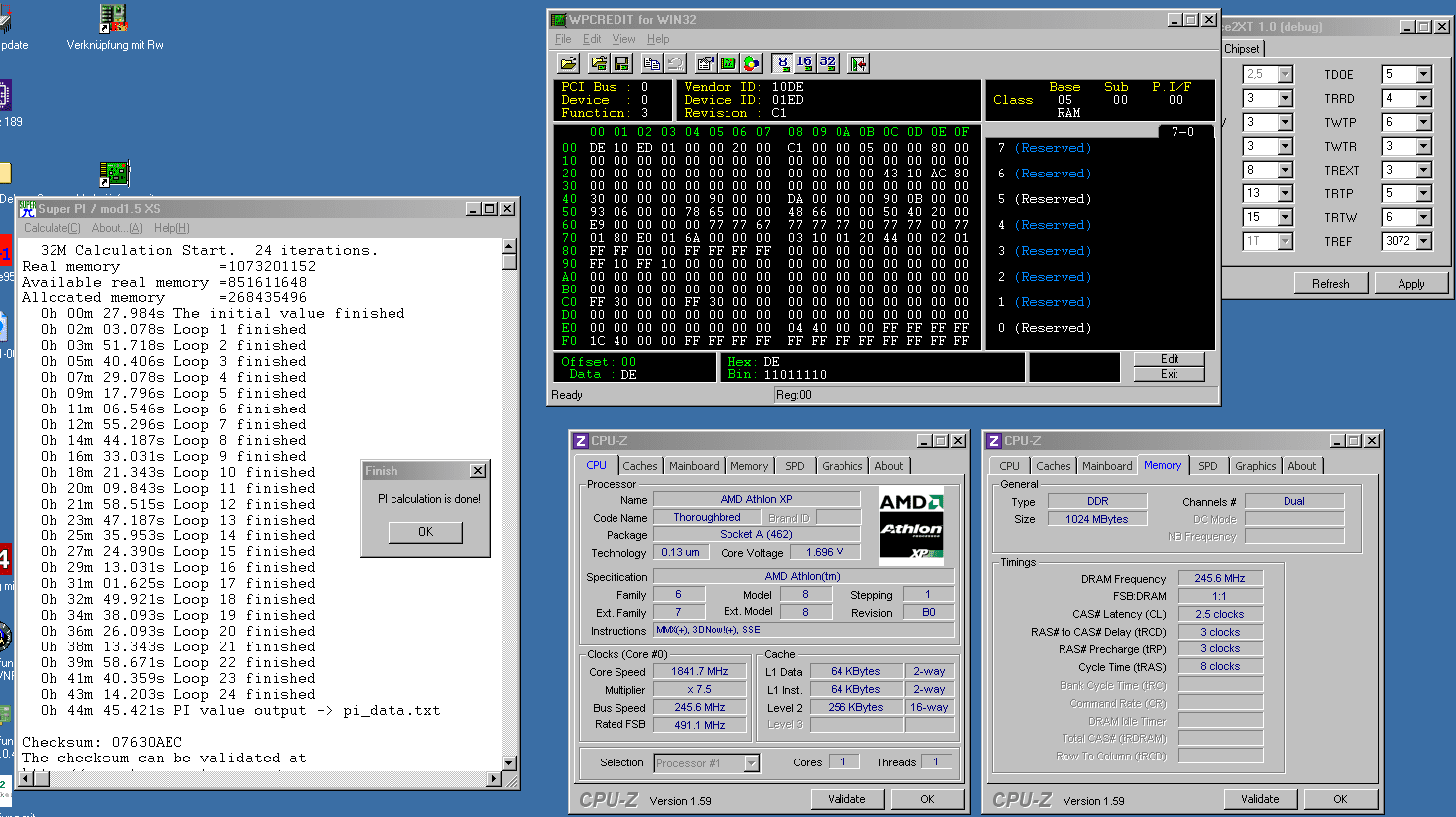Image resolution: width=1456 pixels, height=817 pixels.
Task: Click the Z icon of the CPU tab CPU-Z window
Action: (580, 441)
